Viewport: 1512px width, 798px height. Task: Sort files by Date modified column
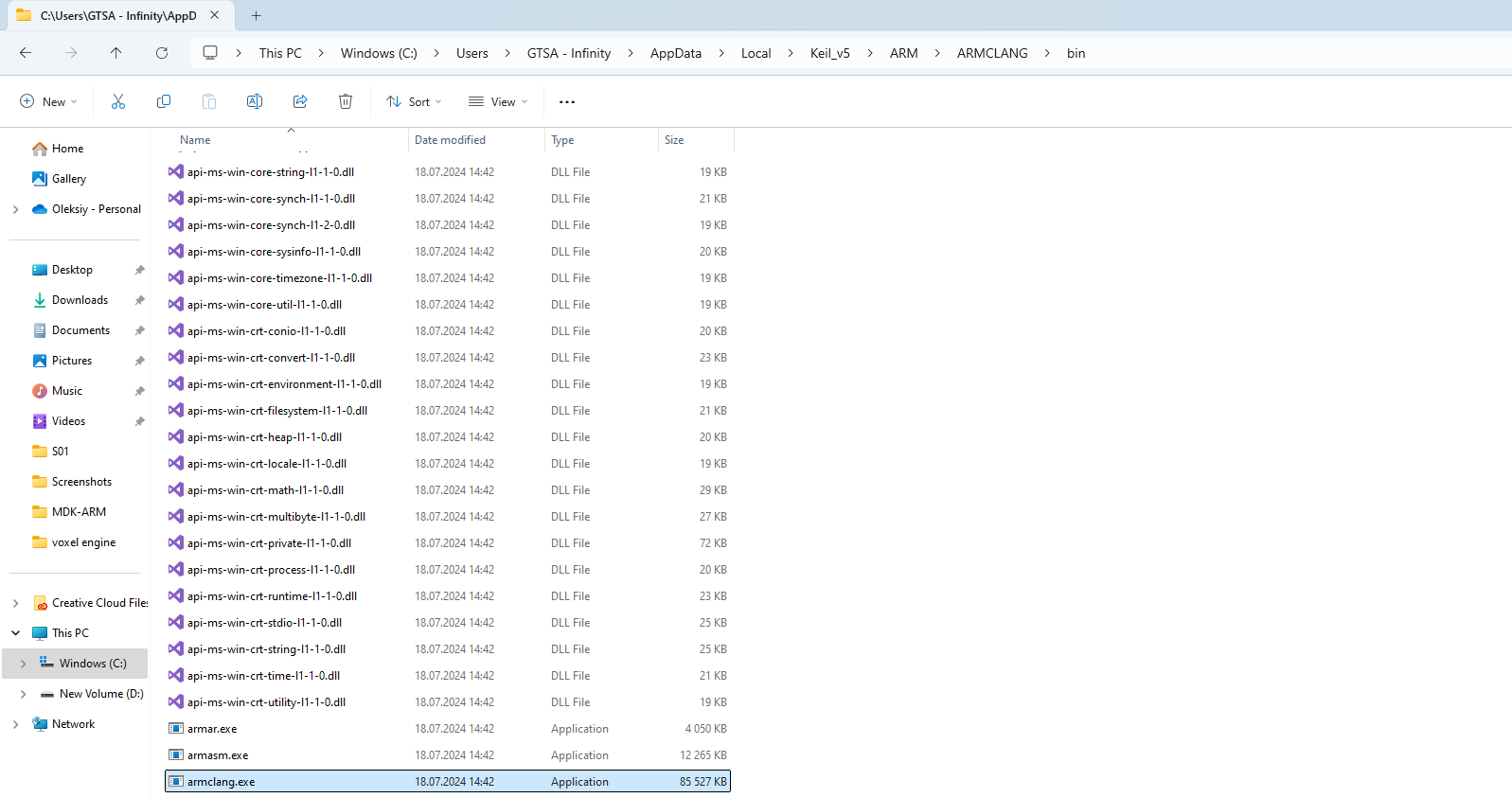coord(450,140)
